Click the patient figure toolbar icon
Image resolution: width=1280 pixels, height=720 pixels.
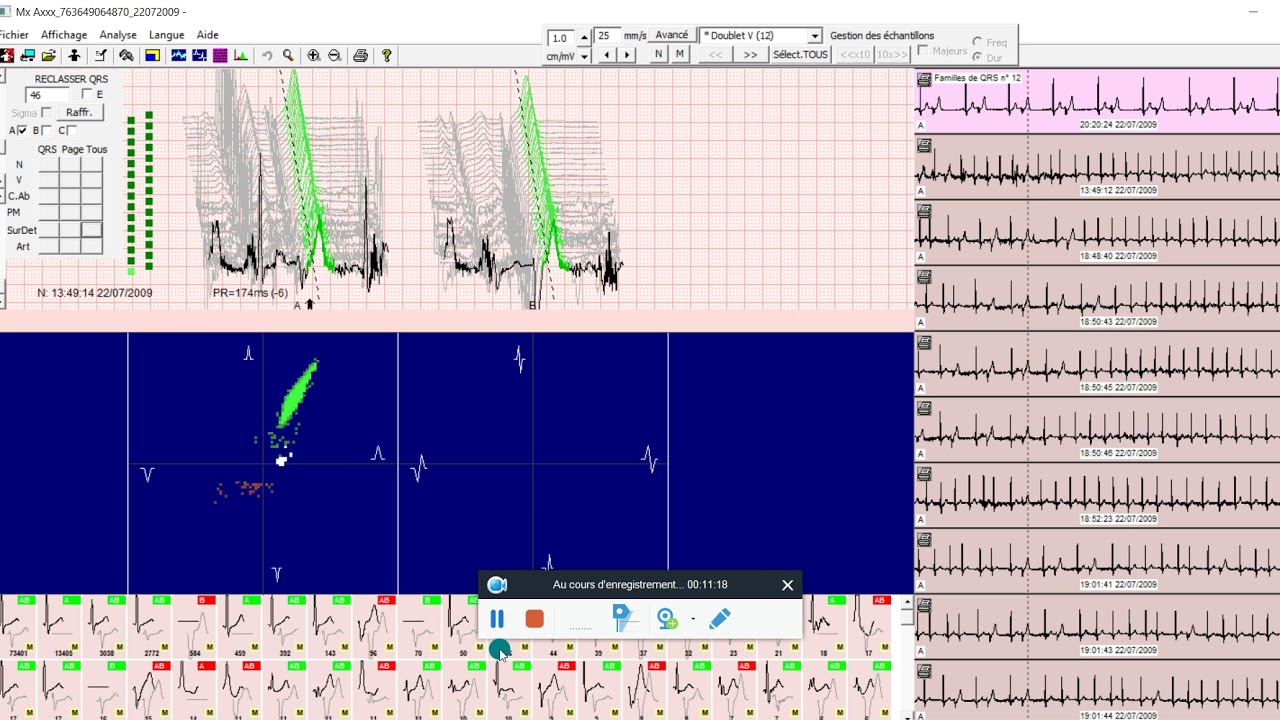tap(74, 55)
